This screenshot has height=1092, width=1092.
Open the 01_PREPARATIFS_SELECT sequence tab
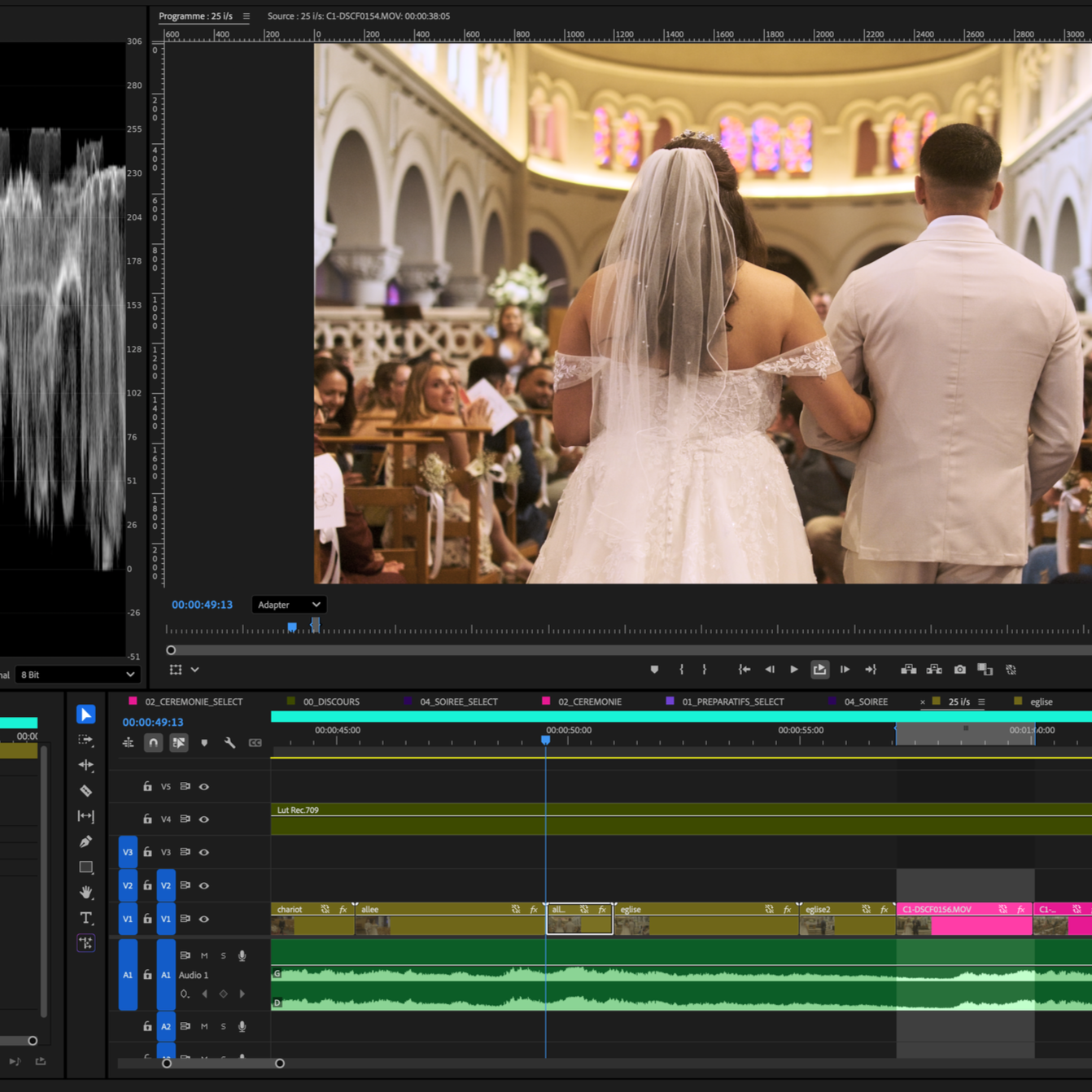pyautogui.click(x=732, y=701)
